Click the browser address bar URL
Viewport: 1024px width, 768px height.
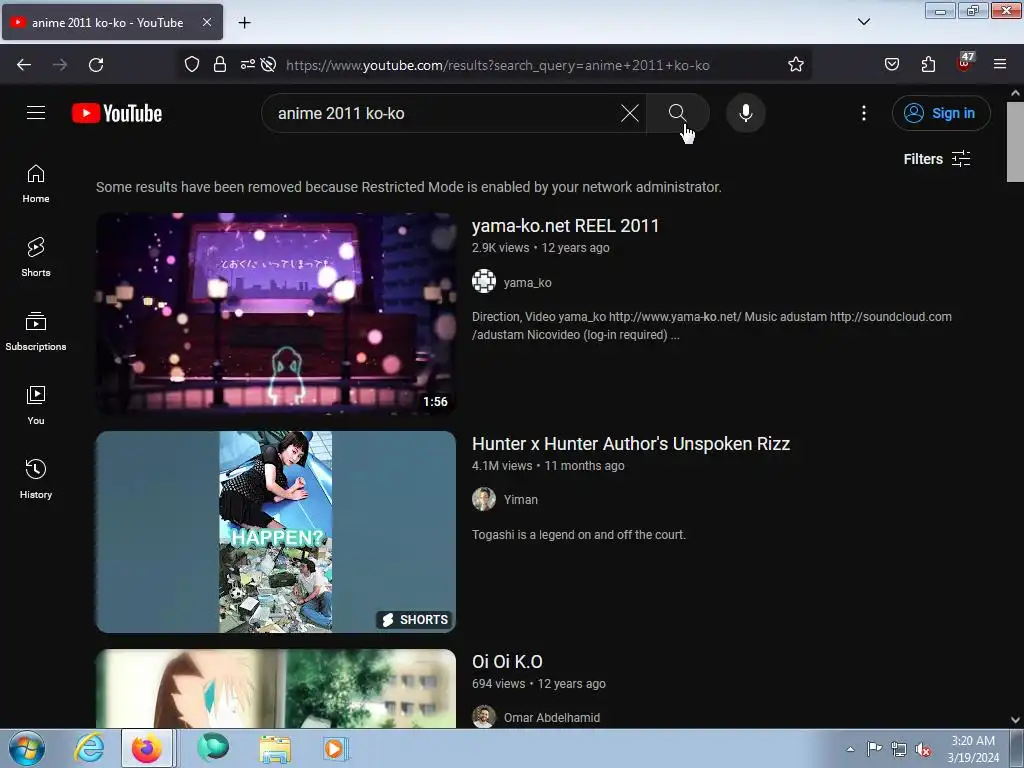pos(498,65)
